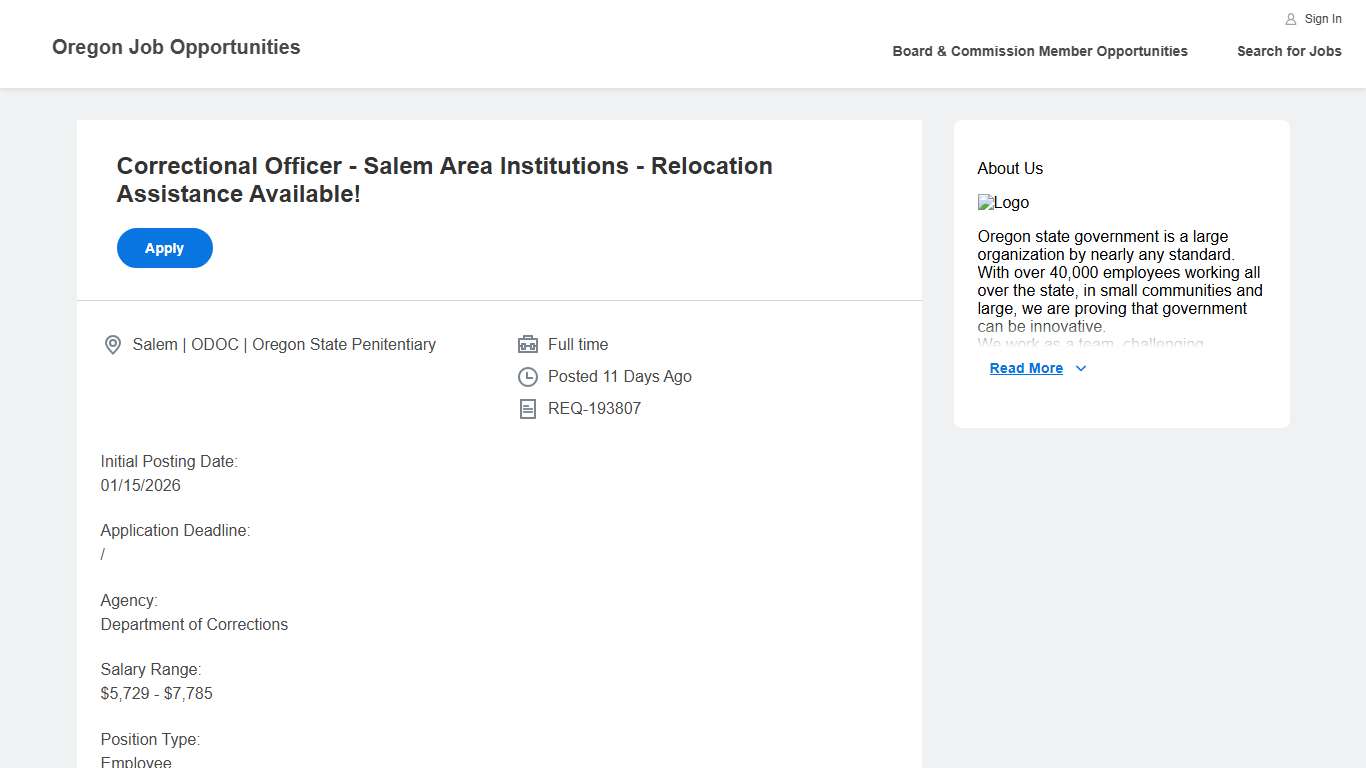Go to Search for Jobs
The height and width of the screenshot is (768, 1366).
click(1289, 51)
